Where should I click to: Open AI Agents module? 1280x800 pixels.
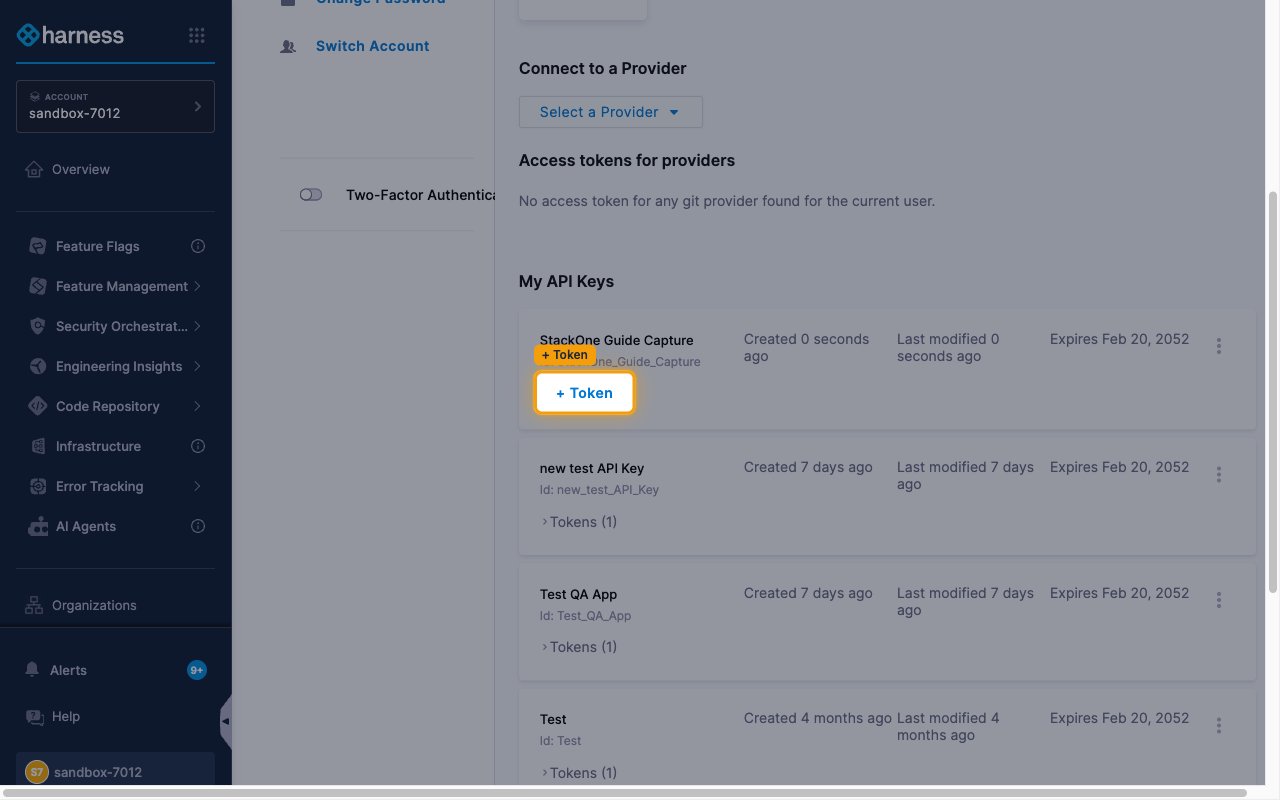click(x=86, y=526)
